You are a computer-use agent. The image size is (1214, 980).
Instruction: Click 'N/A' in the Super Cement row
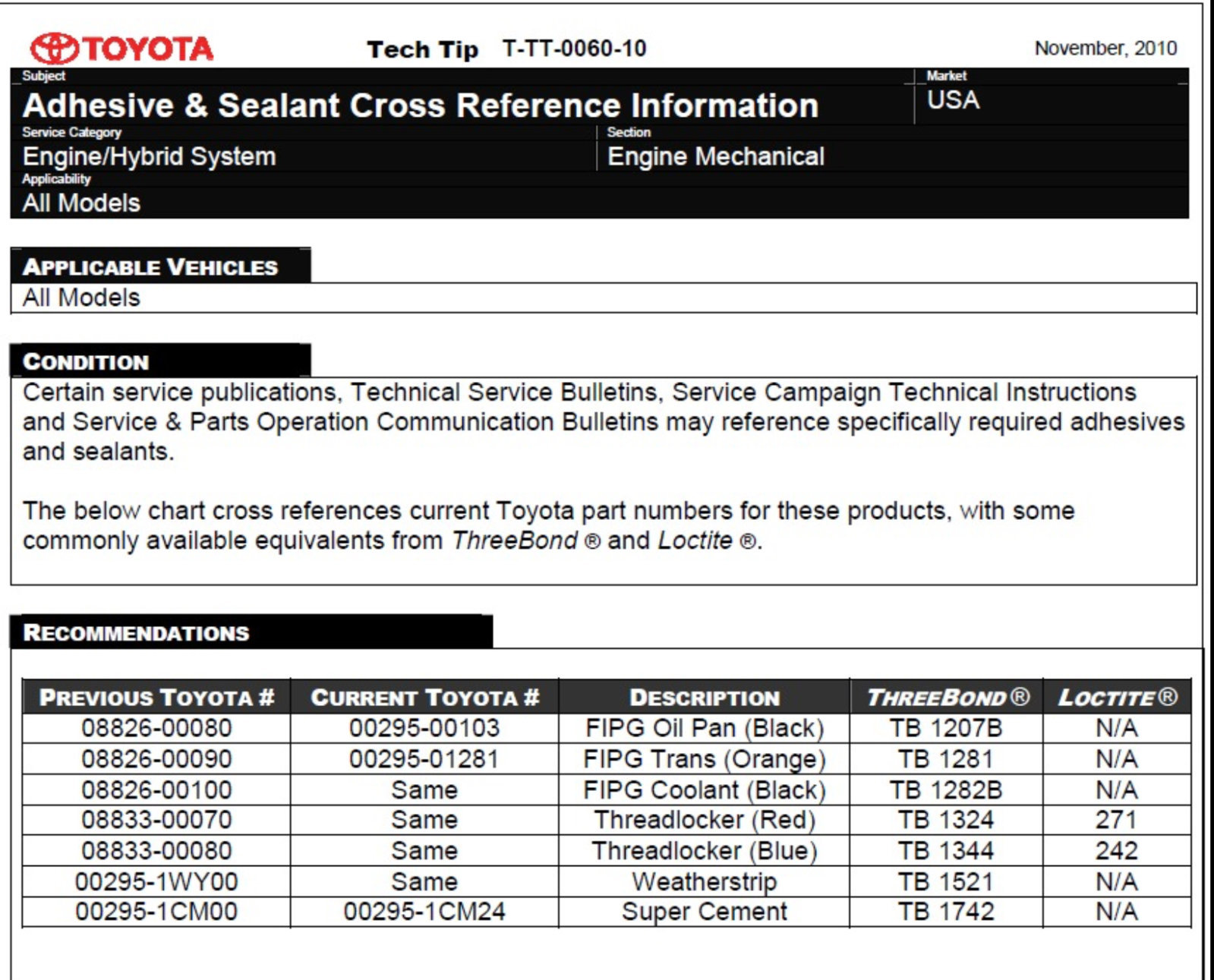1117,912
